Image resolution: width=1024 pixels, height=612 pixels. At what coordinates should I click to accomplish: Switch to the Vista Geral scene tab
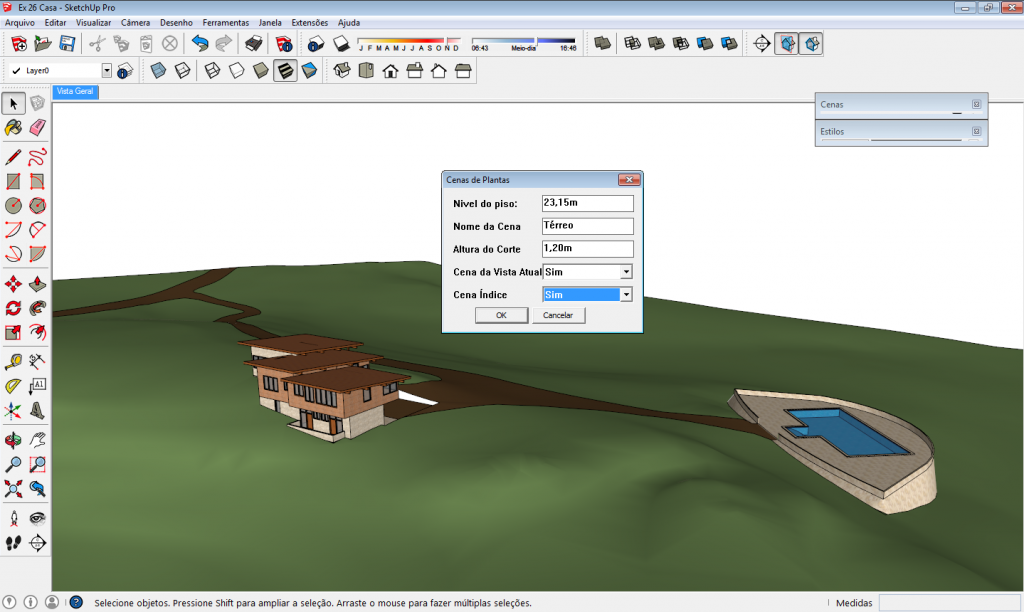(75, 91)
